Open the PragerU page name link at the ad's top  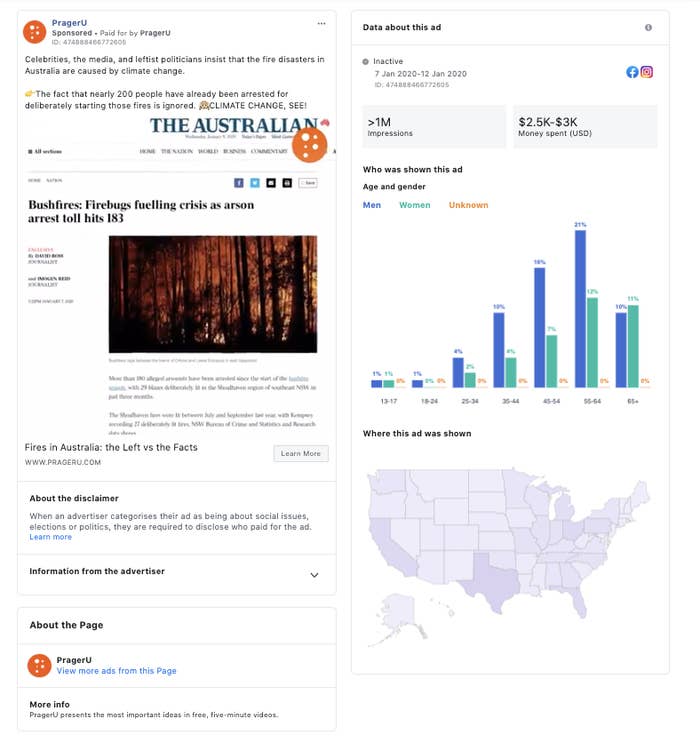point(69,23)
